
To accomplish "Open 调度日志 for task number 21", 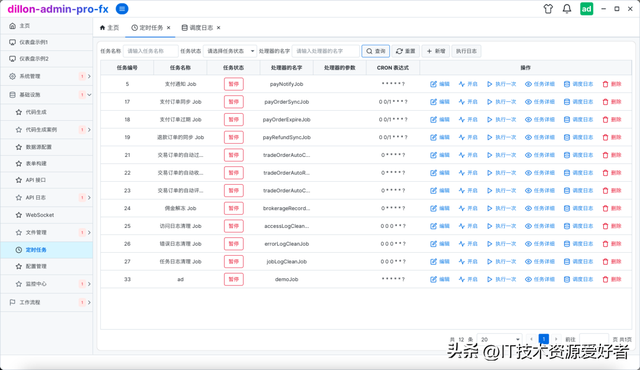I will 578,155.
